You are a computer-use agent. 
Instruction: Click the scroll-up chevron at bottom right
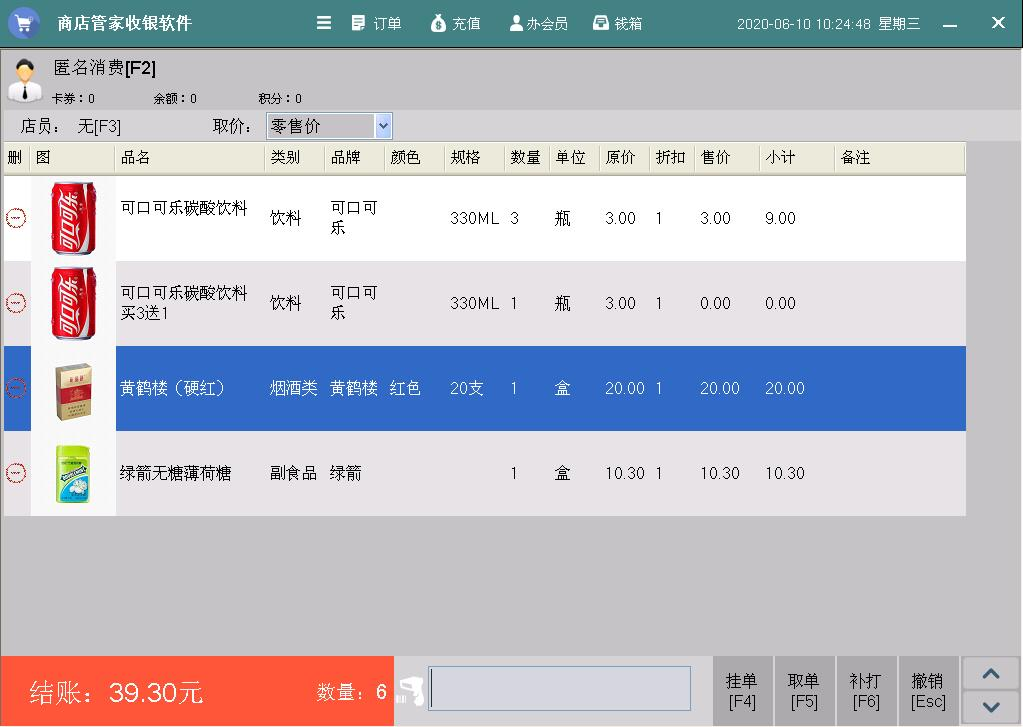(990, 673)
